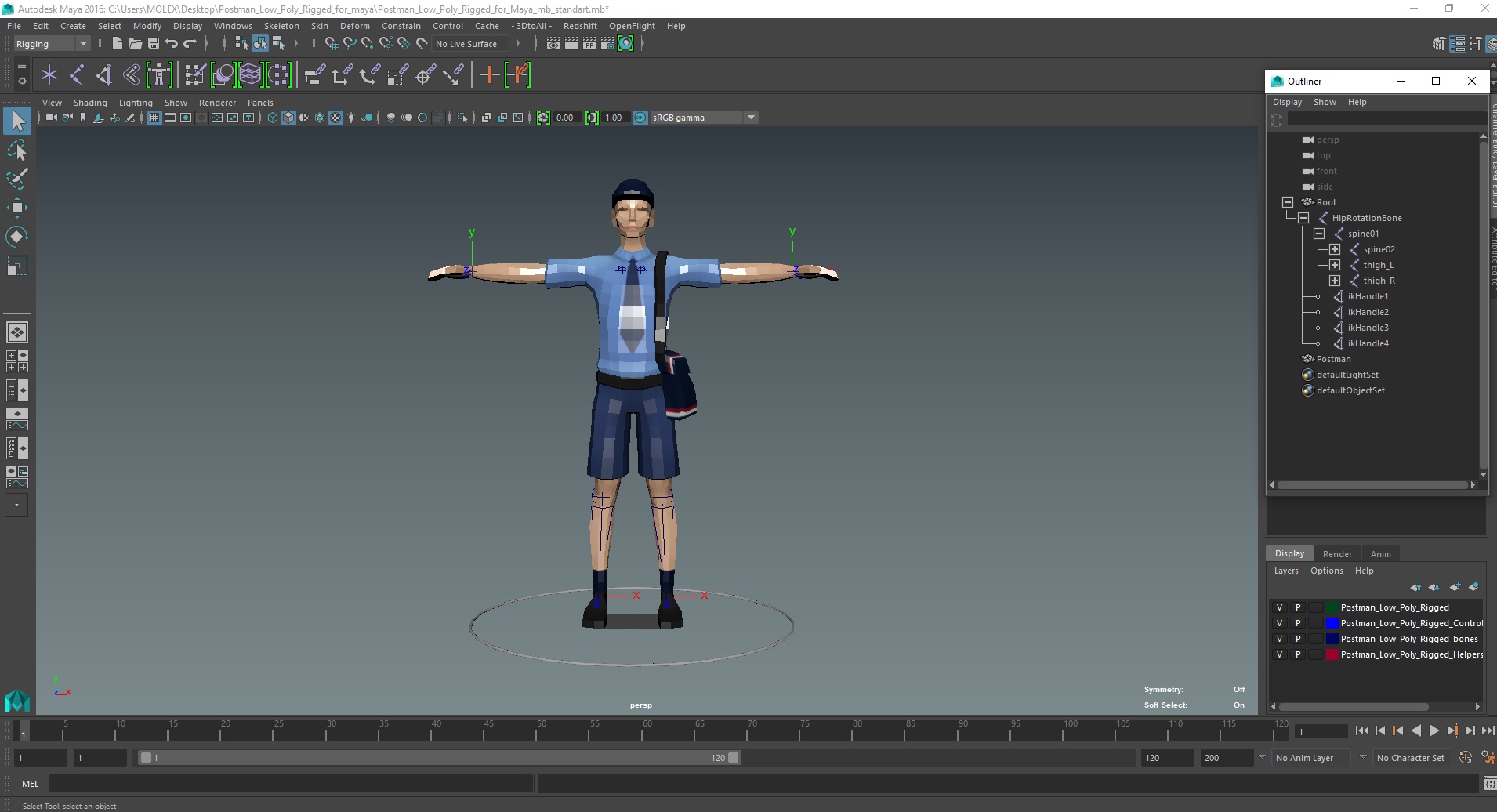Screen dimensions: 1497x812
Task: Toggle visibility of Postman_Low_Poly_Rigged_Control layer
Action: tap(1279, 623)
